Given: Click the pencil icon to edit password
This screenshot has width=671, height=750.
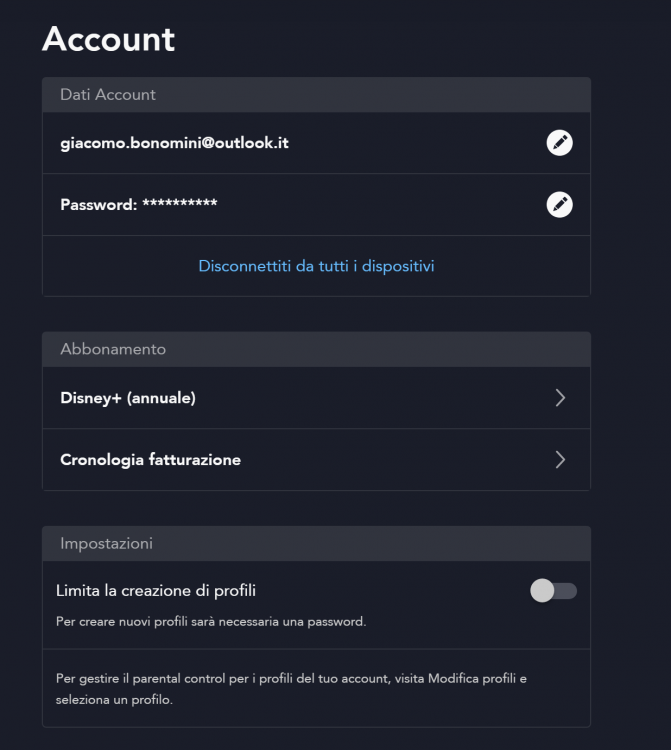Looking at the screenshot, I should click(560, 205).
